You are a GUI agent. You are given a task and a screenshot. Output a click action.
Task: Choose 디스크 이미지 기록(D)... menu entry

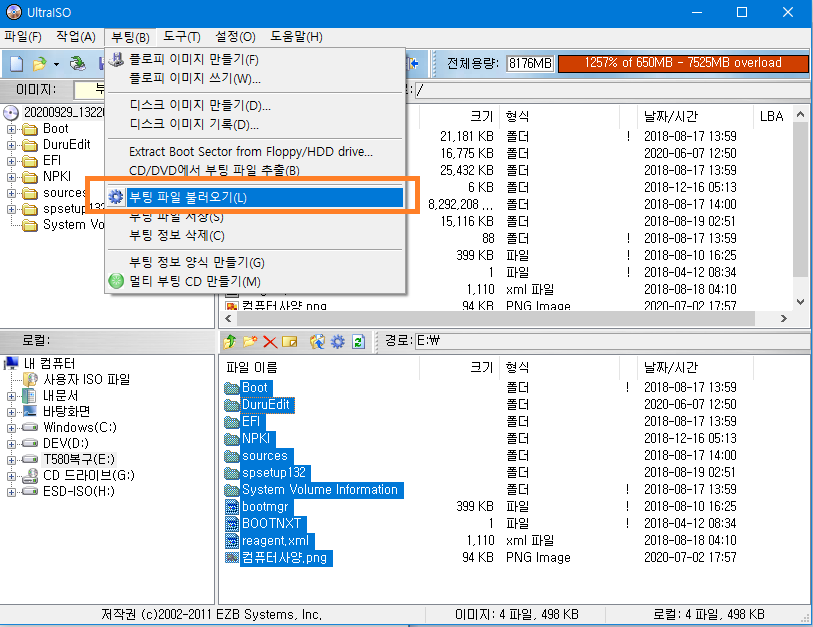click(255, 124)
